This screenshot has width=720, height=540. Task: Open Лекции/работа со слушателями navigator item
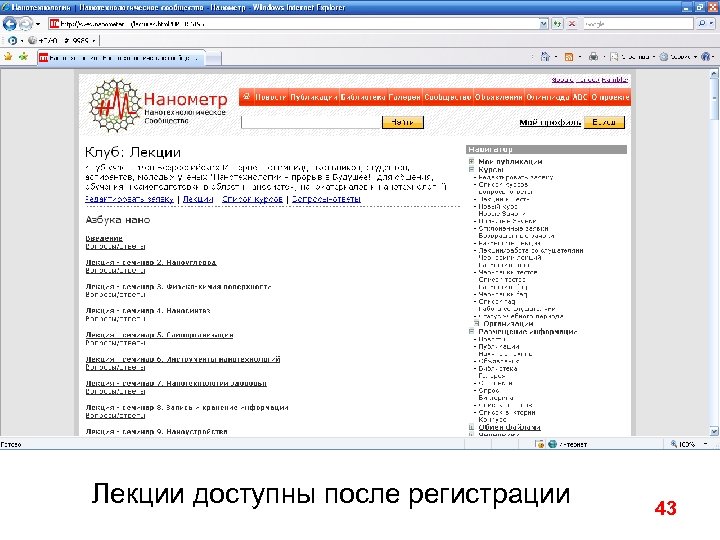click(531, 250)
